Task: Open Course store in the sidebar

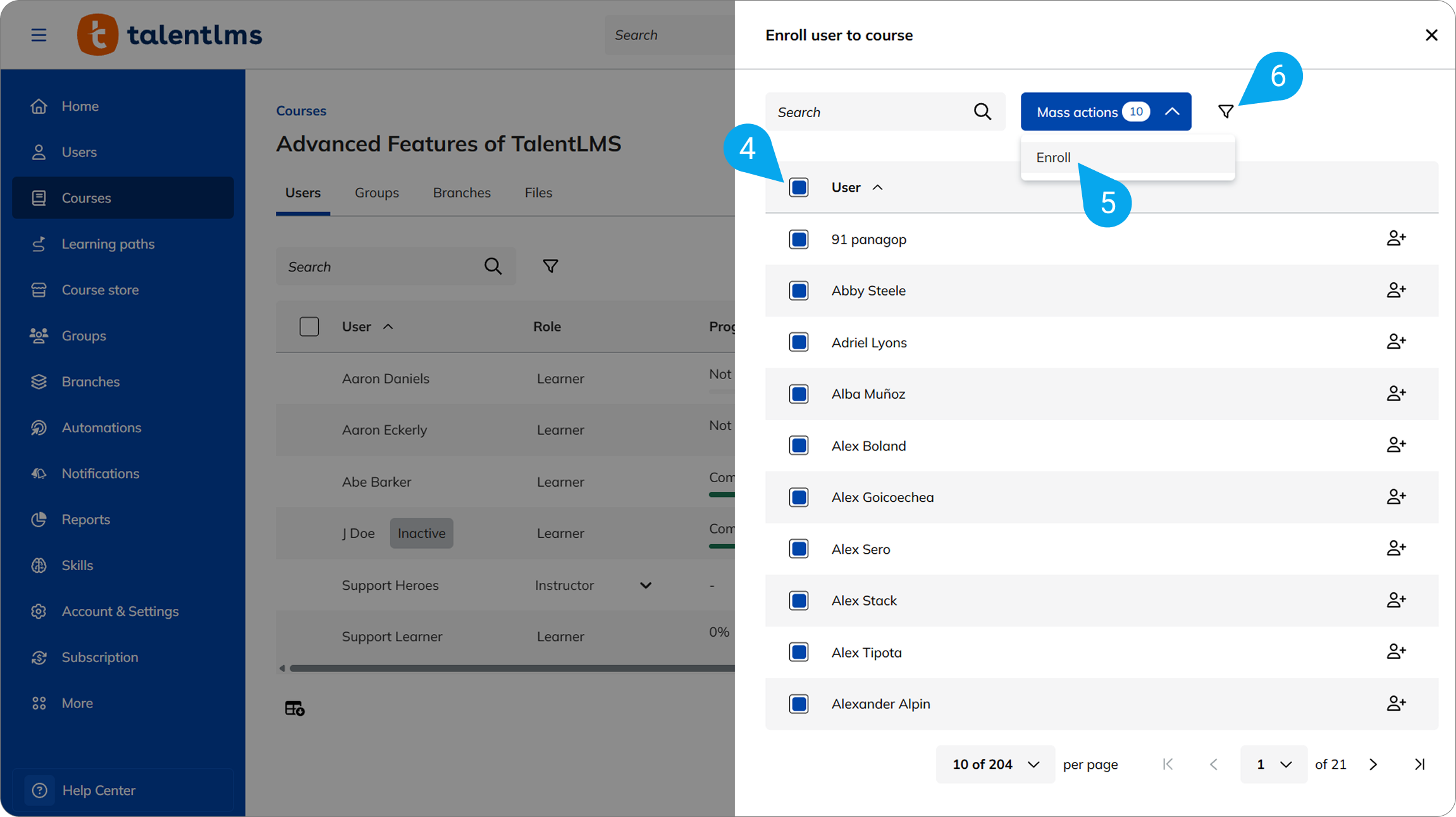Action: [123, 290]
